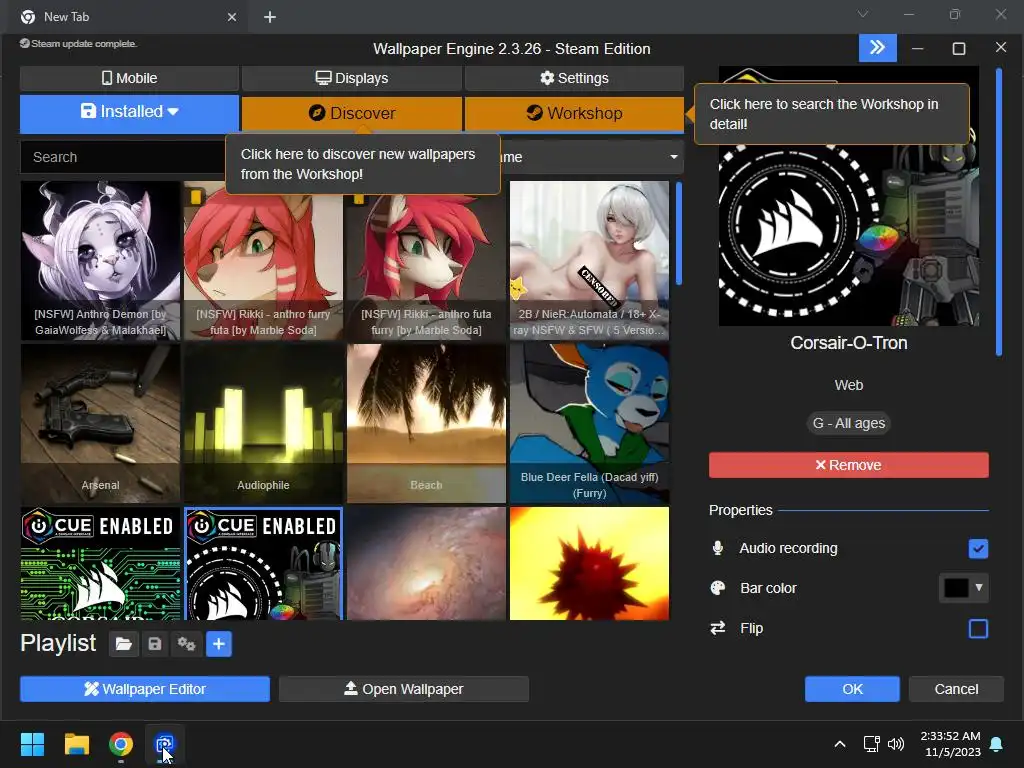The image size is (1024, 768).
Task: Click the Search wallpapers field
Action: 124,157
